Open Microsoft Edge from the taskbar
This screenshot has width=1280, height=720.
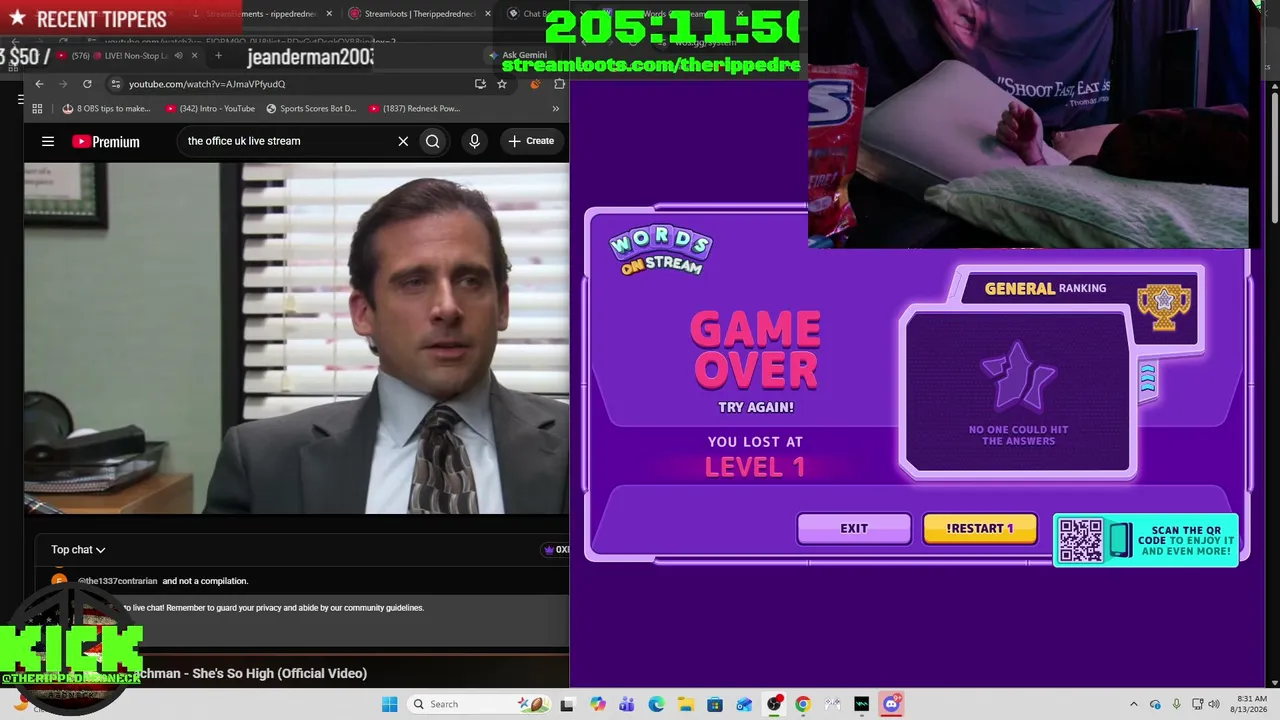point(656,704)
